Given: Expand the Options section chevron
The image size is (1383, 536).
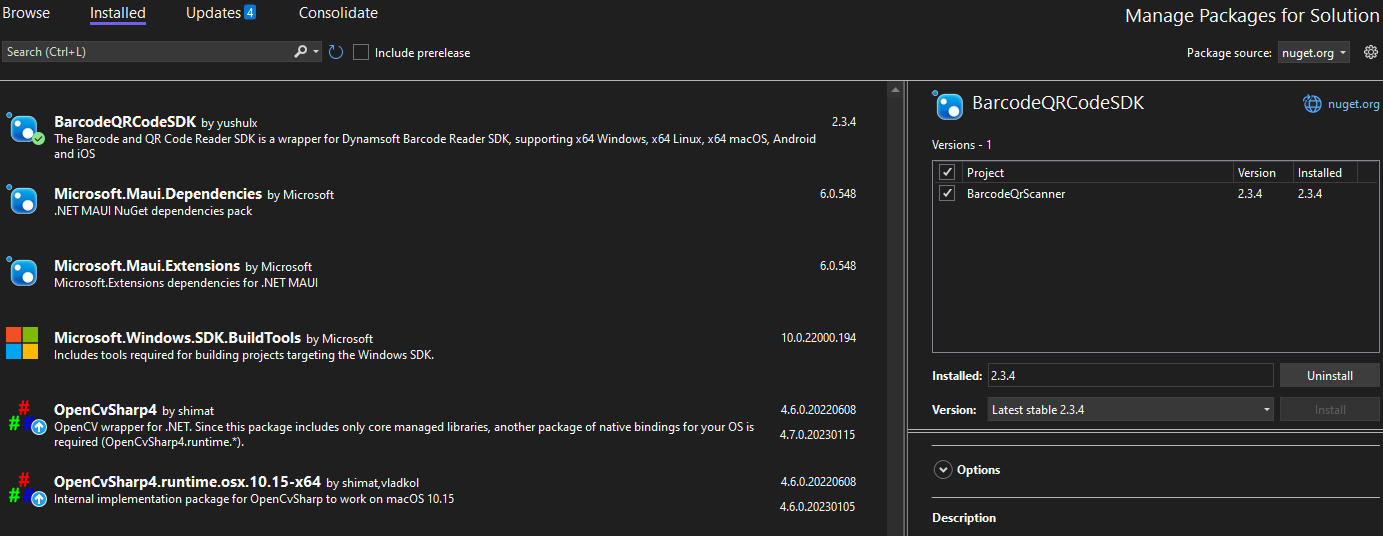Looking at the screenshot, I should click(942, 469).
